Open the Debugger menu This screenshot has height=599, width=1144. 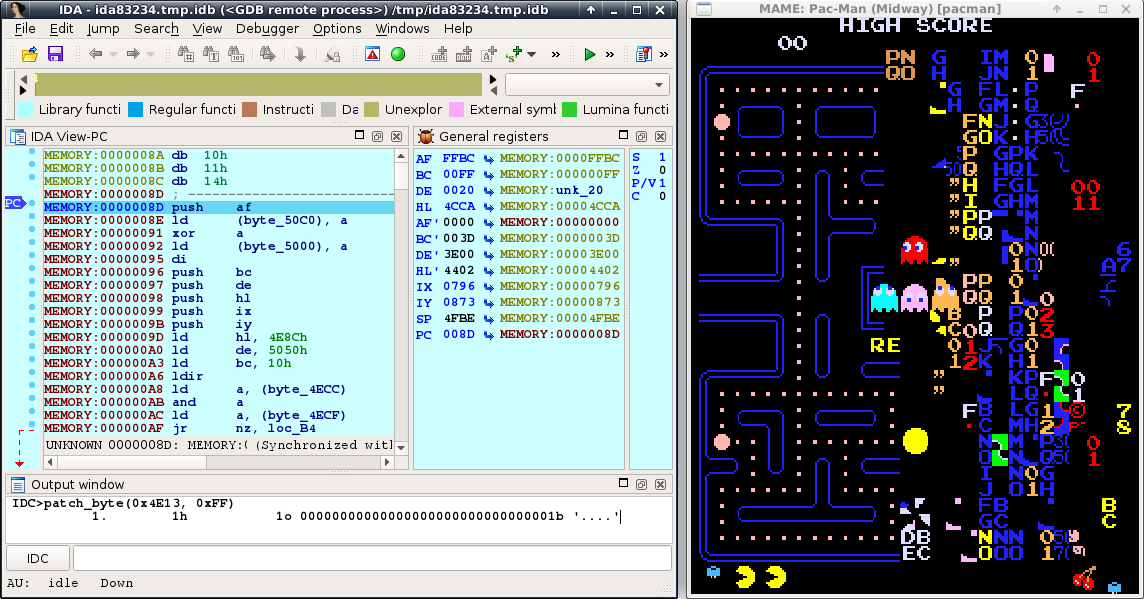(267, 28)
